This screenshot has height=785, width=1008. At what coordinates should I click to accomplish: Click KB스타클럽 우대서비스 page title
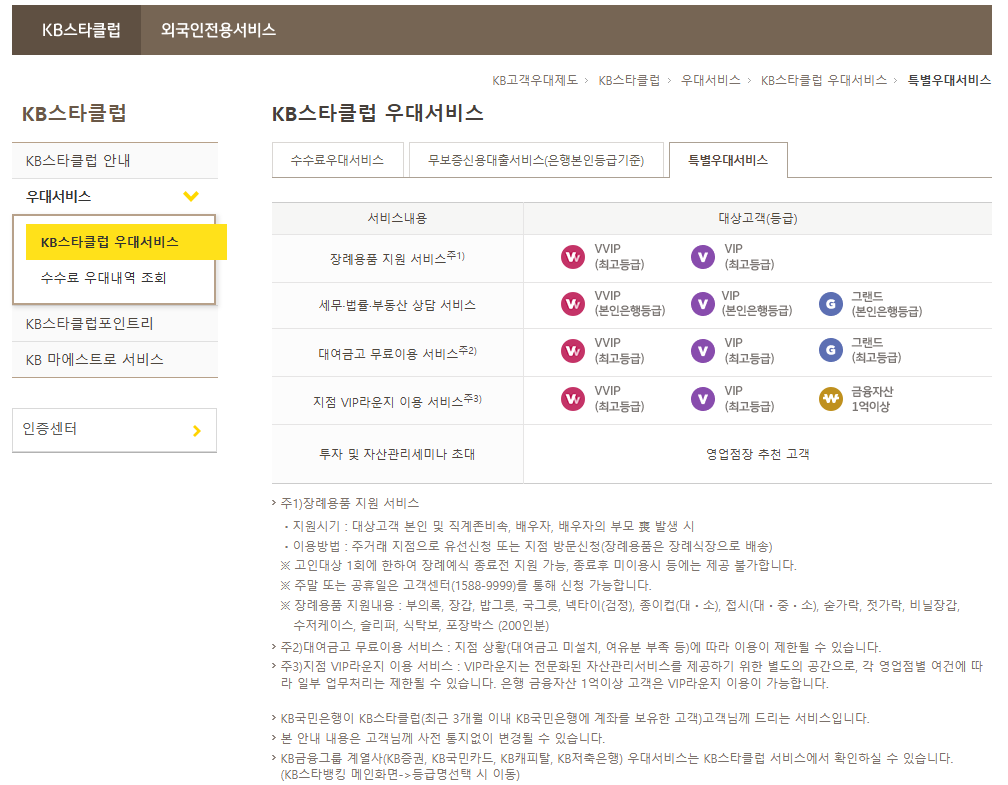click(378, 113)
